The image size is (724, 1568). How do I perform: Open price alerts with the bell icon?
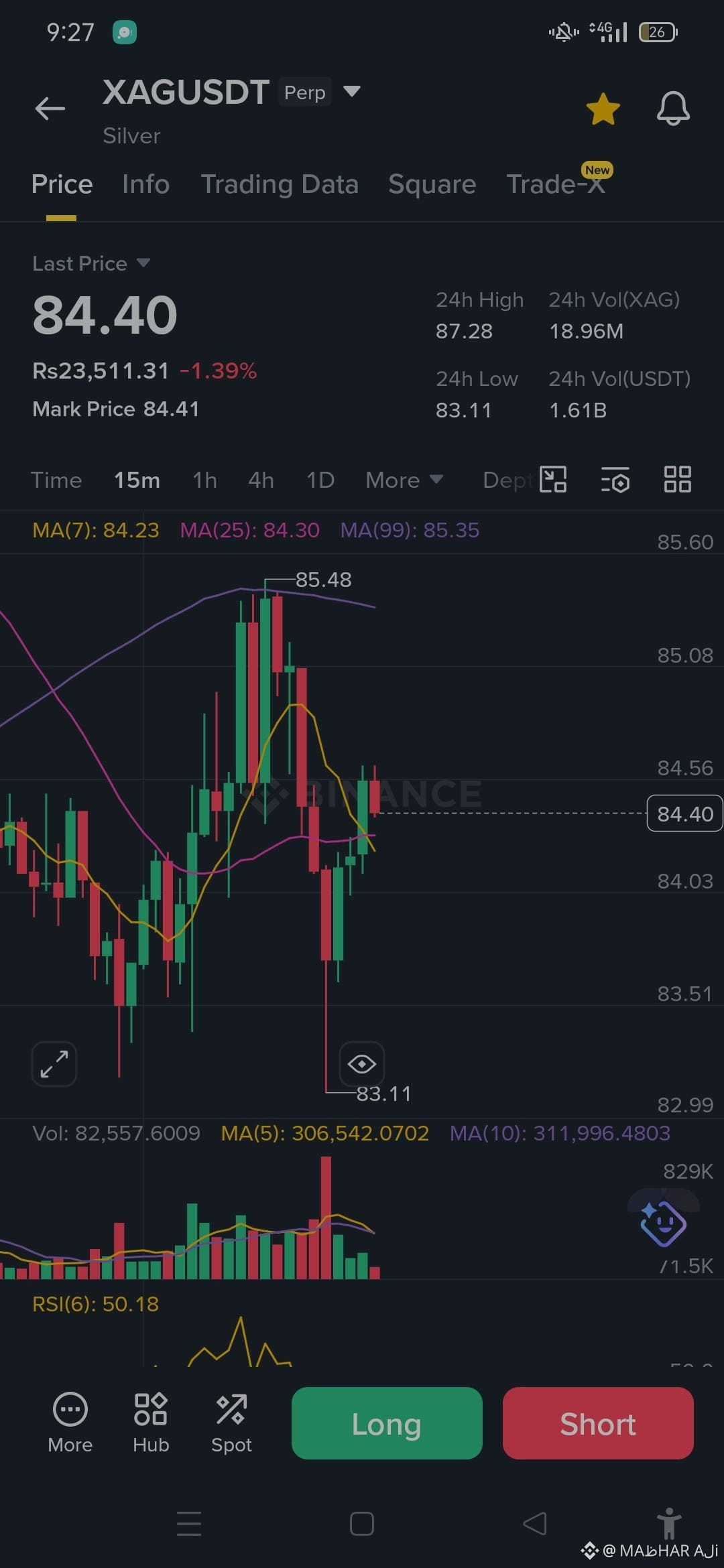click(673, 108)
